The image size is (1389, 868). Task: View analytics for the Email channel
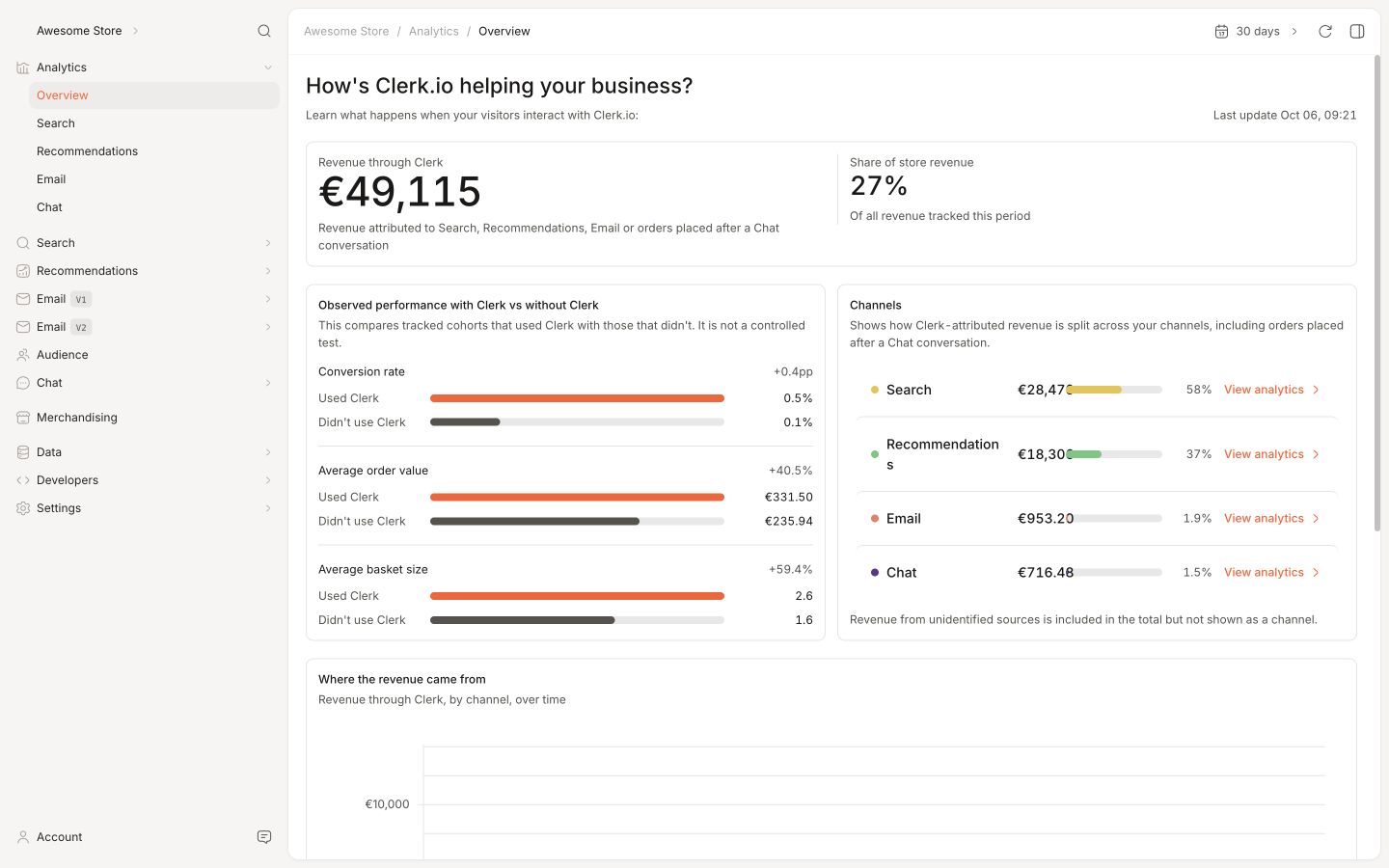point(1271,519)
